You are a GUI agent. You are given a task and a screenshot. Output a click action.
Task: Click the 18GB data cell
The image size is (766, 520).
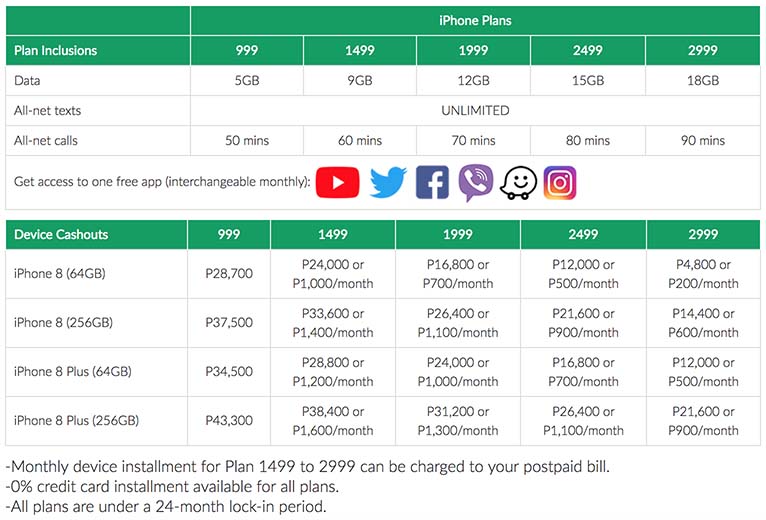(x=702, y=80)
